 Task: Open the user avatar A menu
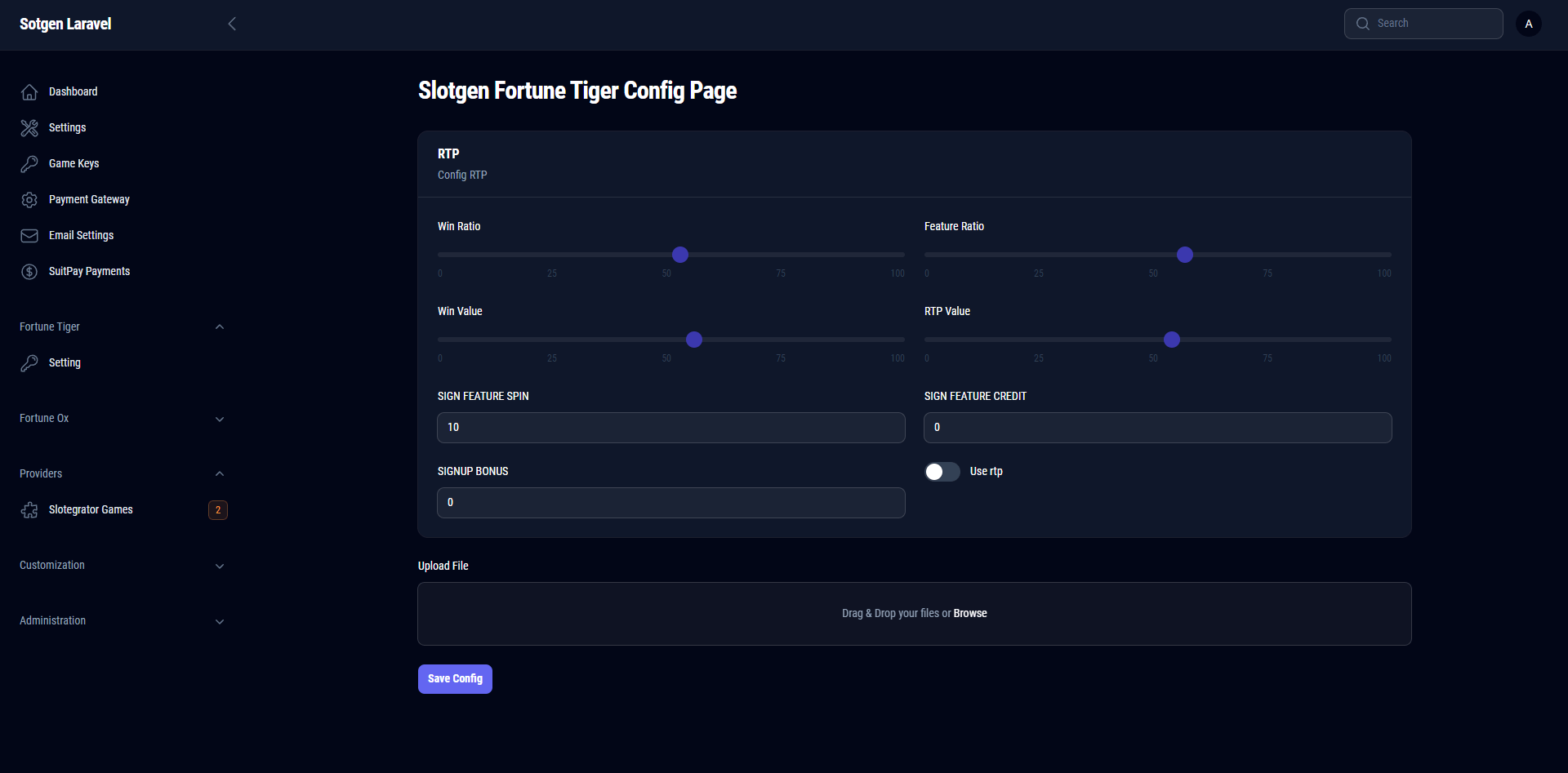(1529, 24)
